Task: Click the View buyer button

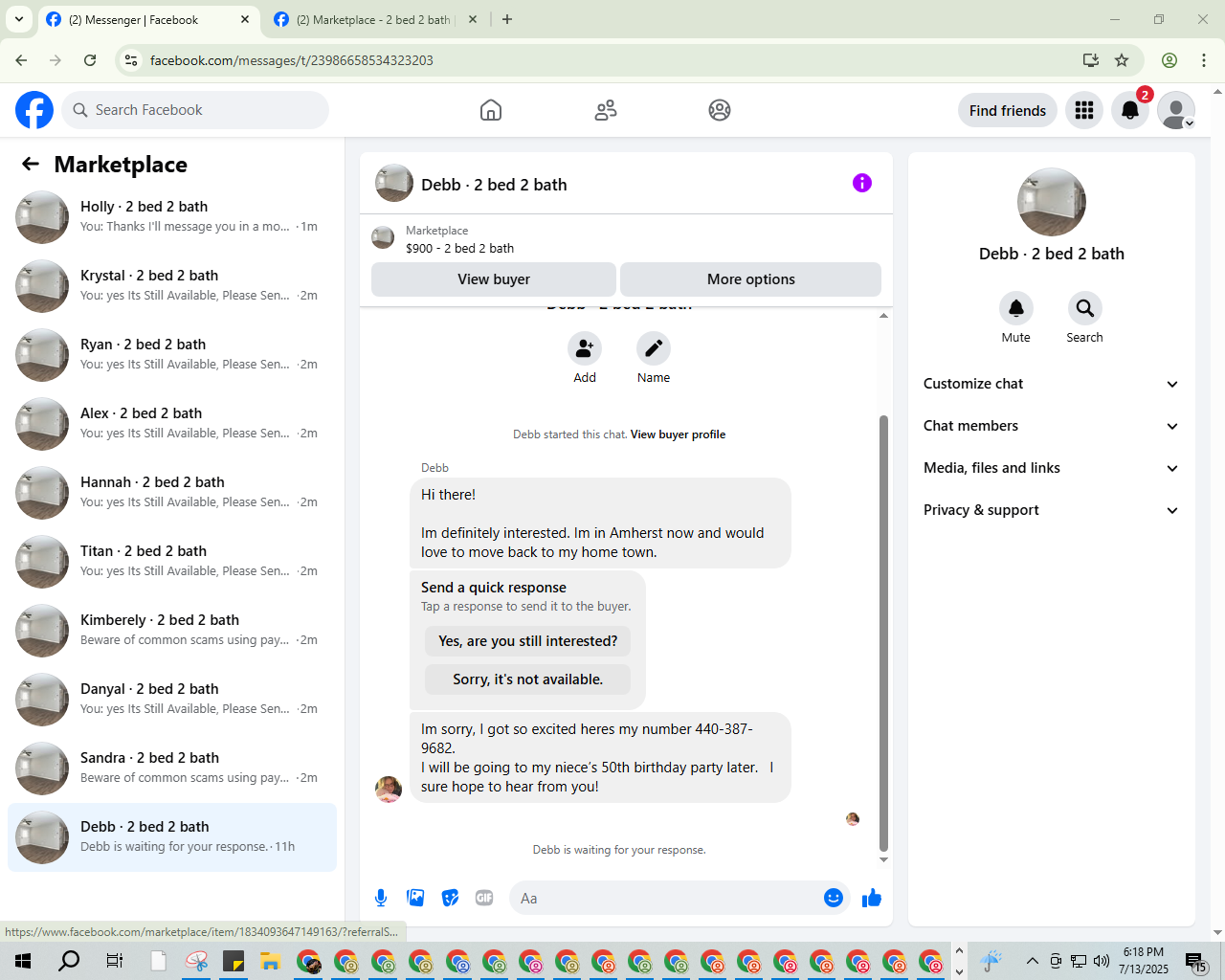Action: tap(494, 279)
